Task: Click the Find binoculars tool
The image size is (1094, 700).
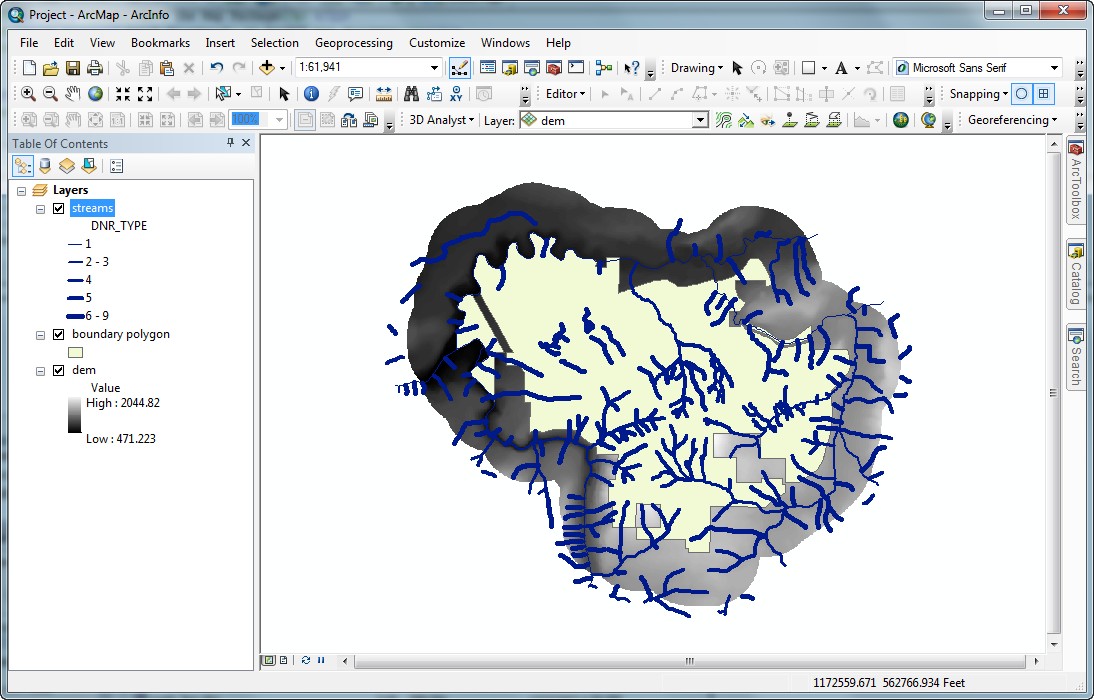Action: pyautogui.click(x=411, y=94)
